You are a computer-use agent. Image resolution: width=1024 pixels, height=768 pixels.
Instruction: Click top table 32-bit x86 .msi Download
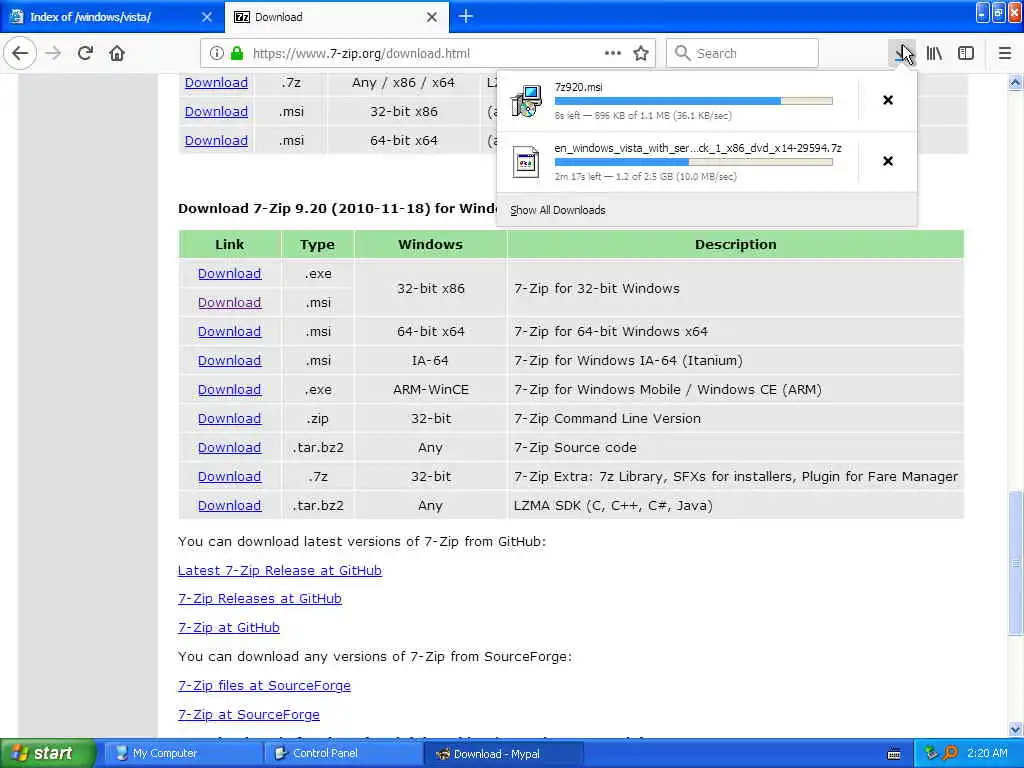click(x=216, y=112)
